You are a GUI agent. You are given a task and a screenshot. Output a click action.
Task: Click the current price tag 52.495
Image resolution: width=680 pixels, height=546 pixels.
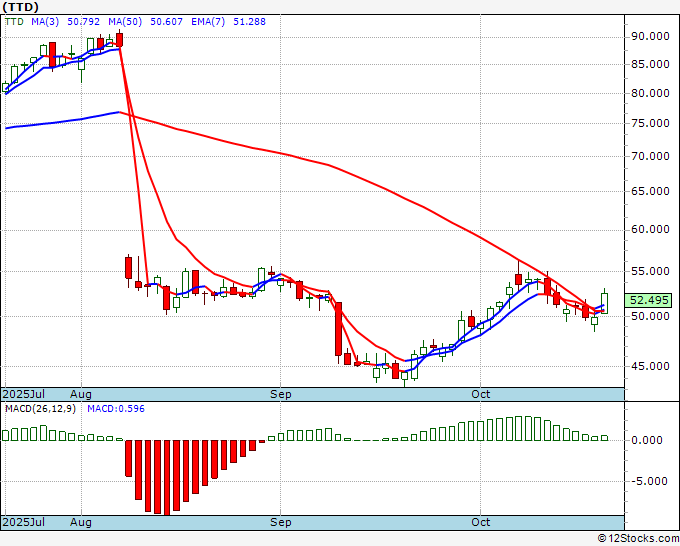pos(648,300)
